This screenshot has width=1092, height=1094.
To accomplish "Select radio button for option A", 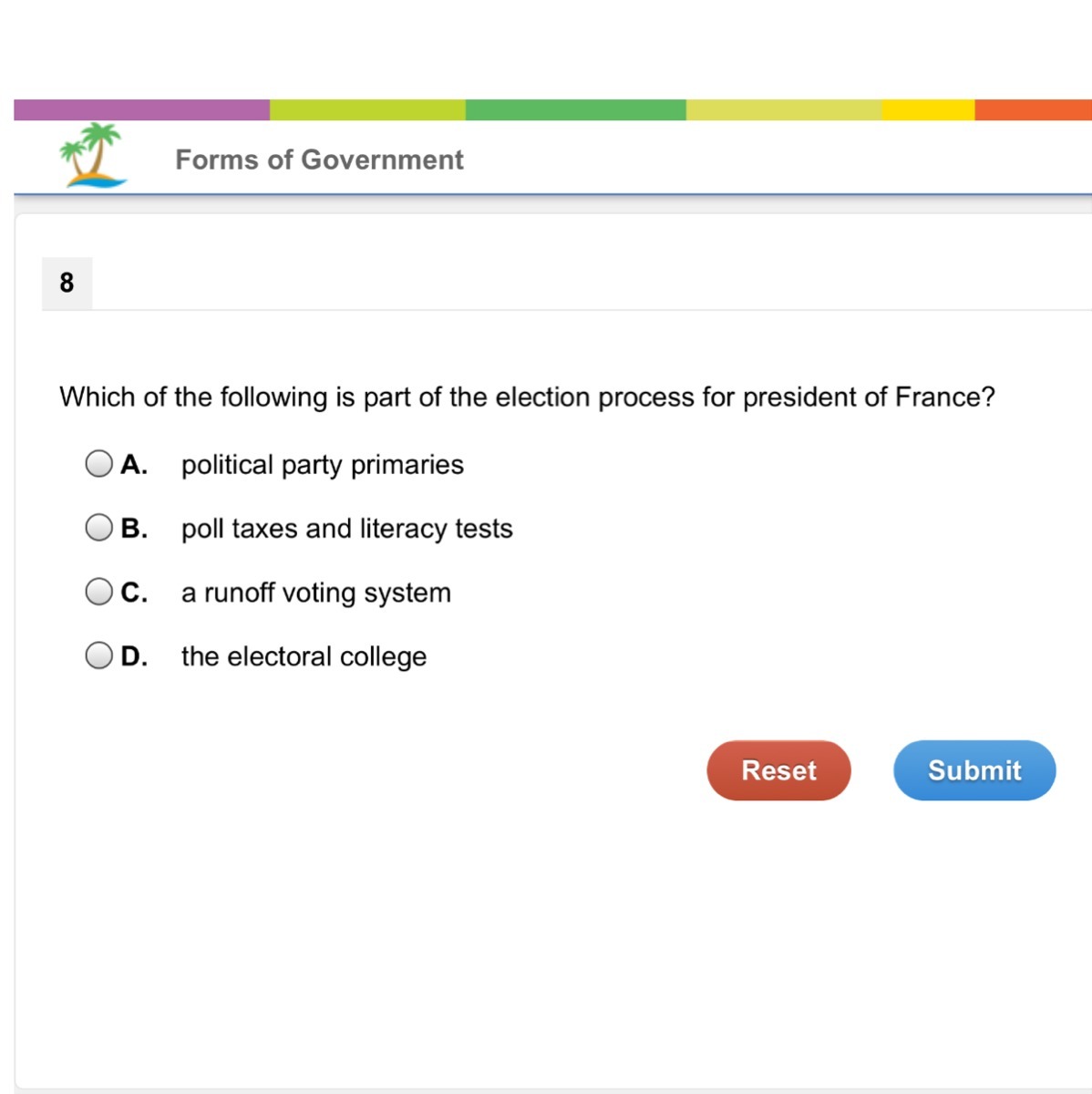I will click(x=98, y=464).
